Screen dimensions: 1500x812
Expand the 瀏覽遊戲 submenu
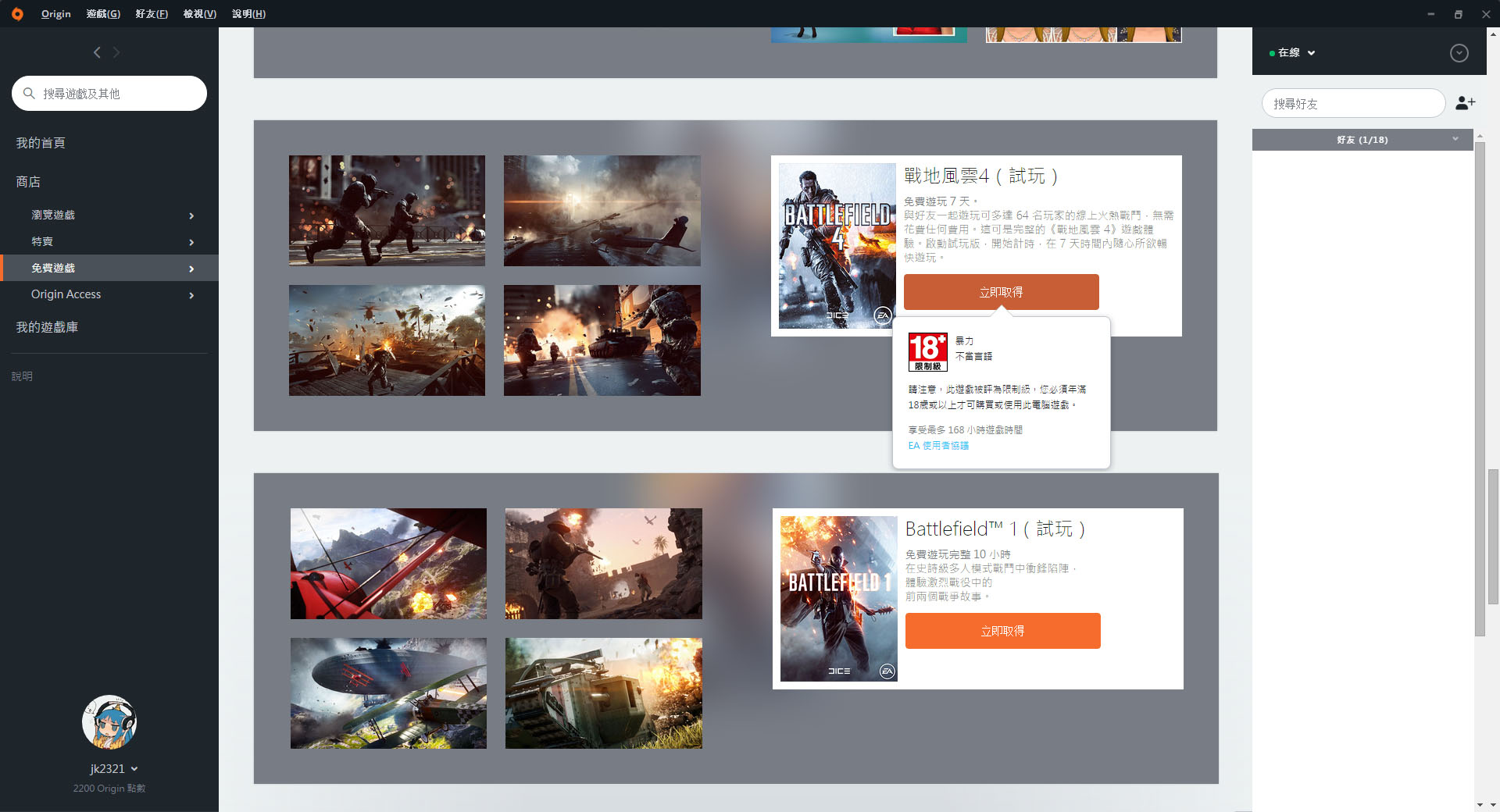tap(109, 215)
